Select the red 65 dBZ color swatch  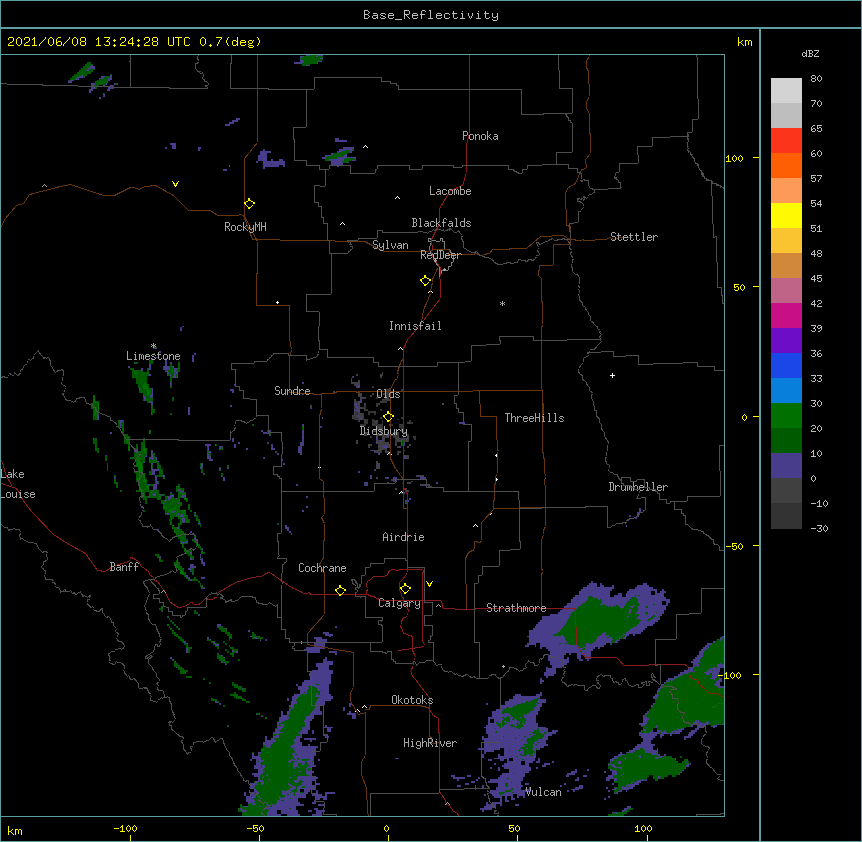point(786,140)
